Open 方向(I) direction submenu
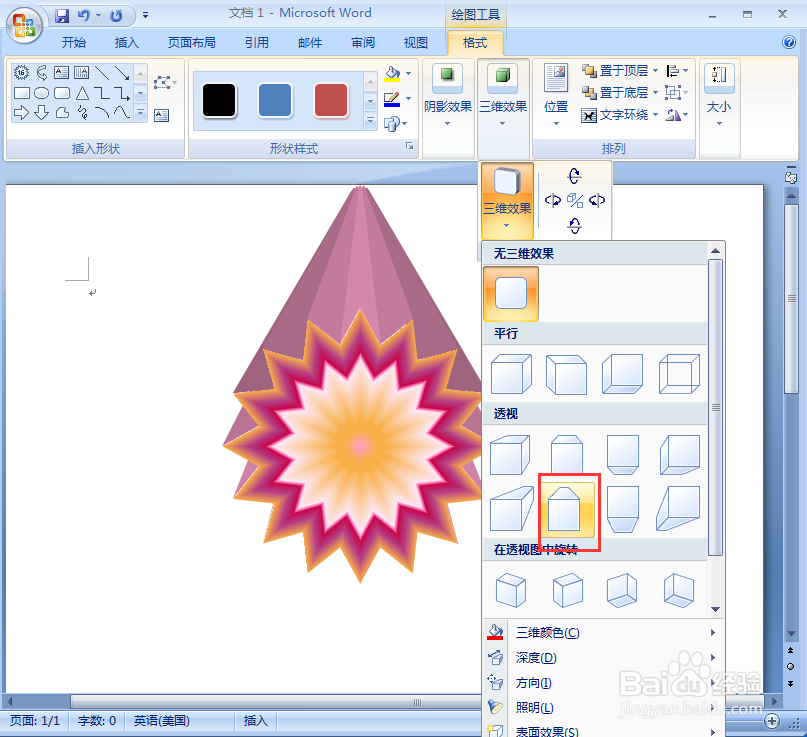 (602, 683)
